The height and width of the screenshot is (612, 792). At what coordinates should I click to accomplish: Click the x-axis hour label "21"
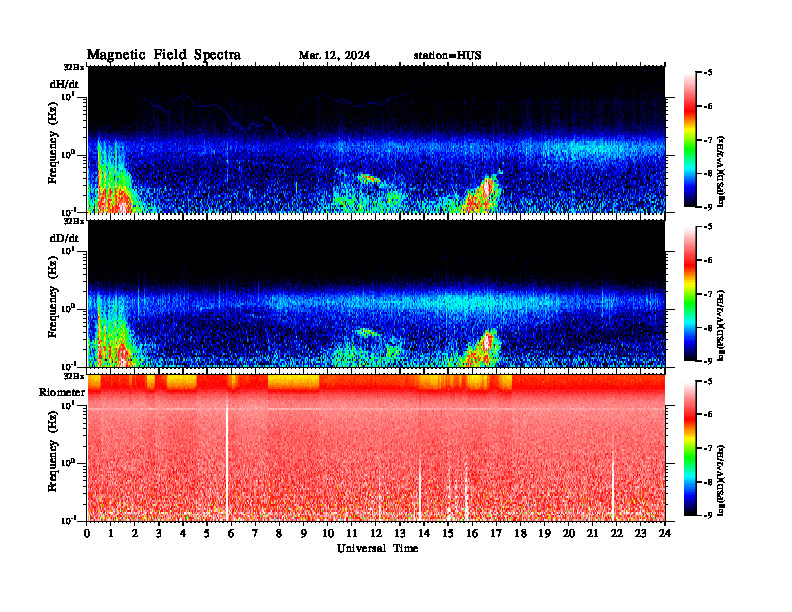tap(592, 534)
